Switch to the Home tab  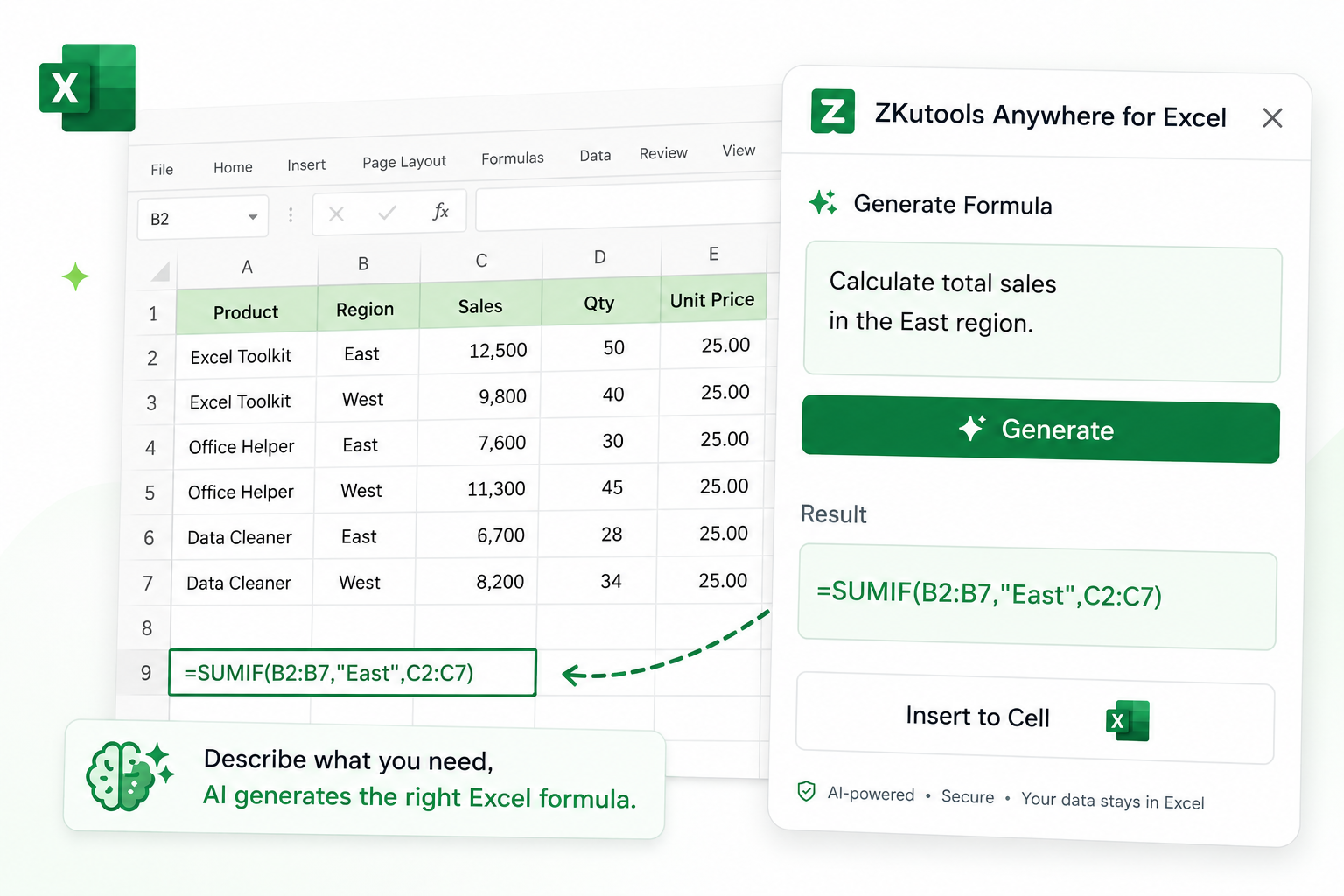pos(233,167)
